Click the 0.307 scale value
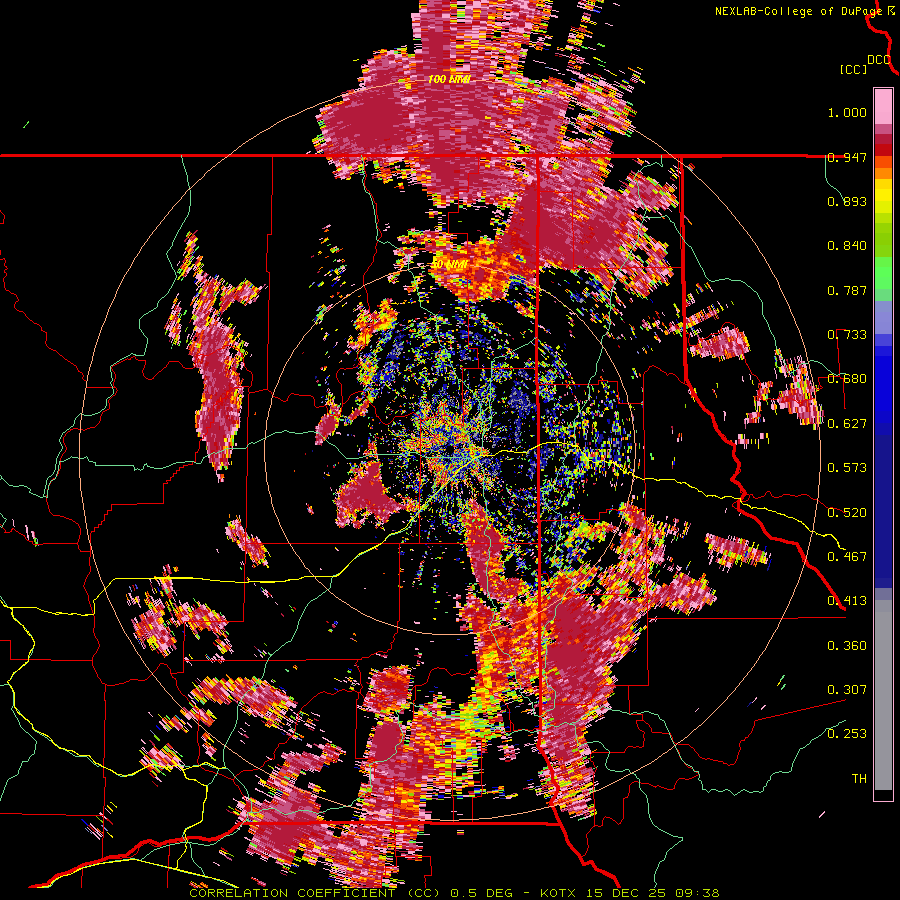The height and width of the screenshot is (900, 900). click(847, 689)
